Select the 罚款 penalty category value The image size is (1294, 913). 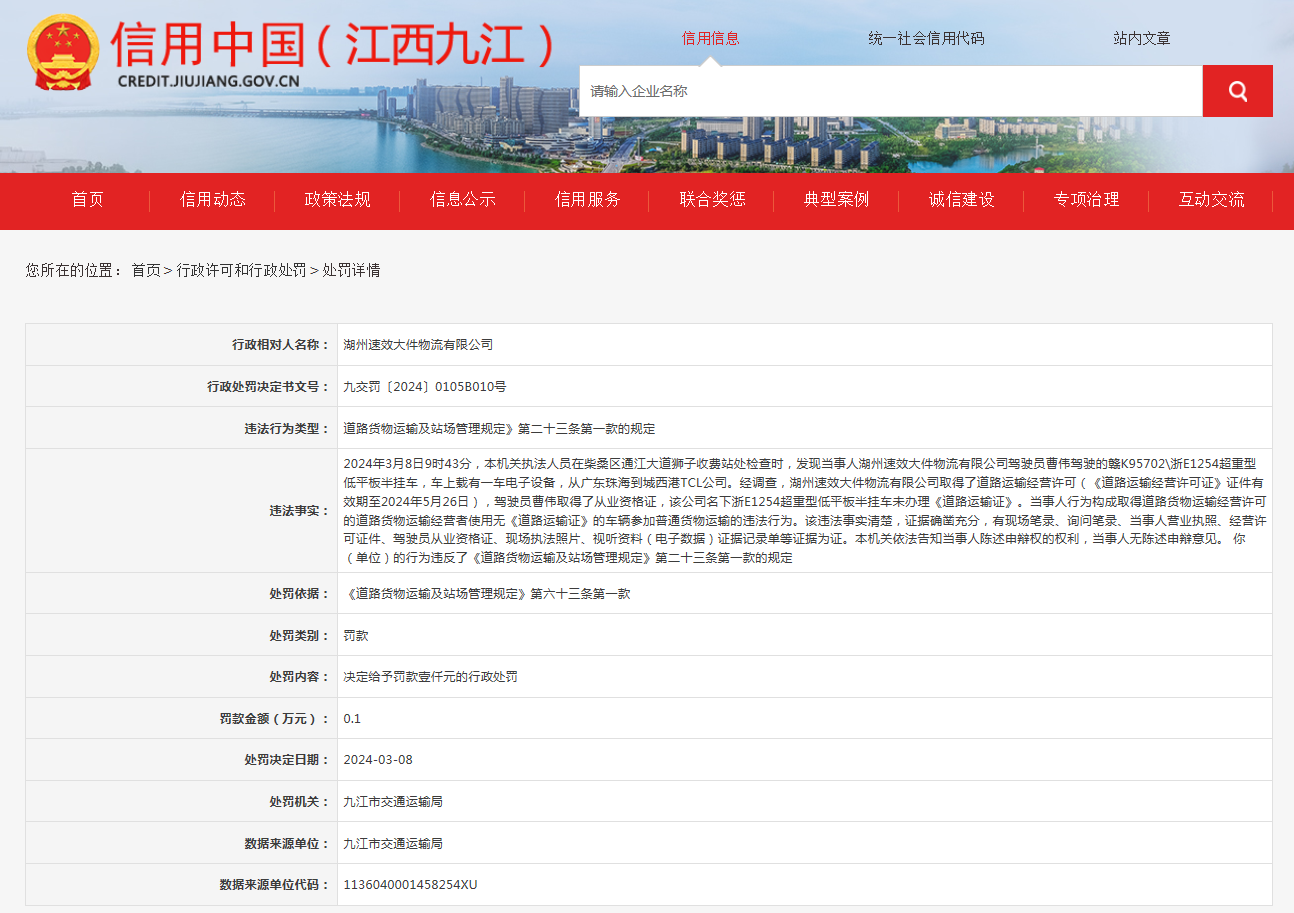356,635
